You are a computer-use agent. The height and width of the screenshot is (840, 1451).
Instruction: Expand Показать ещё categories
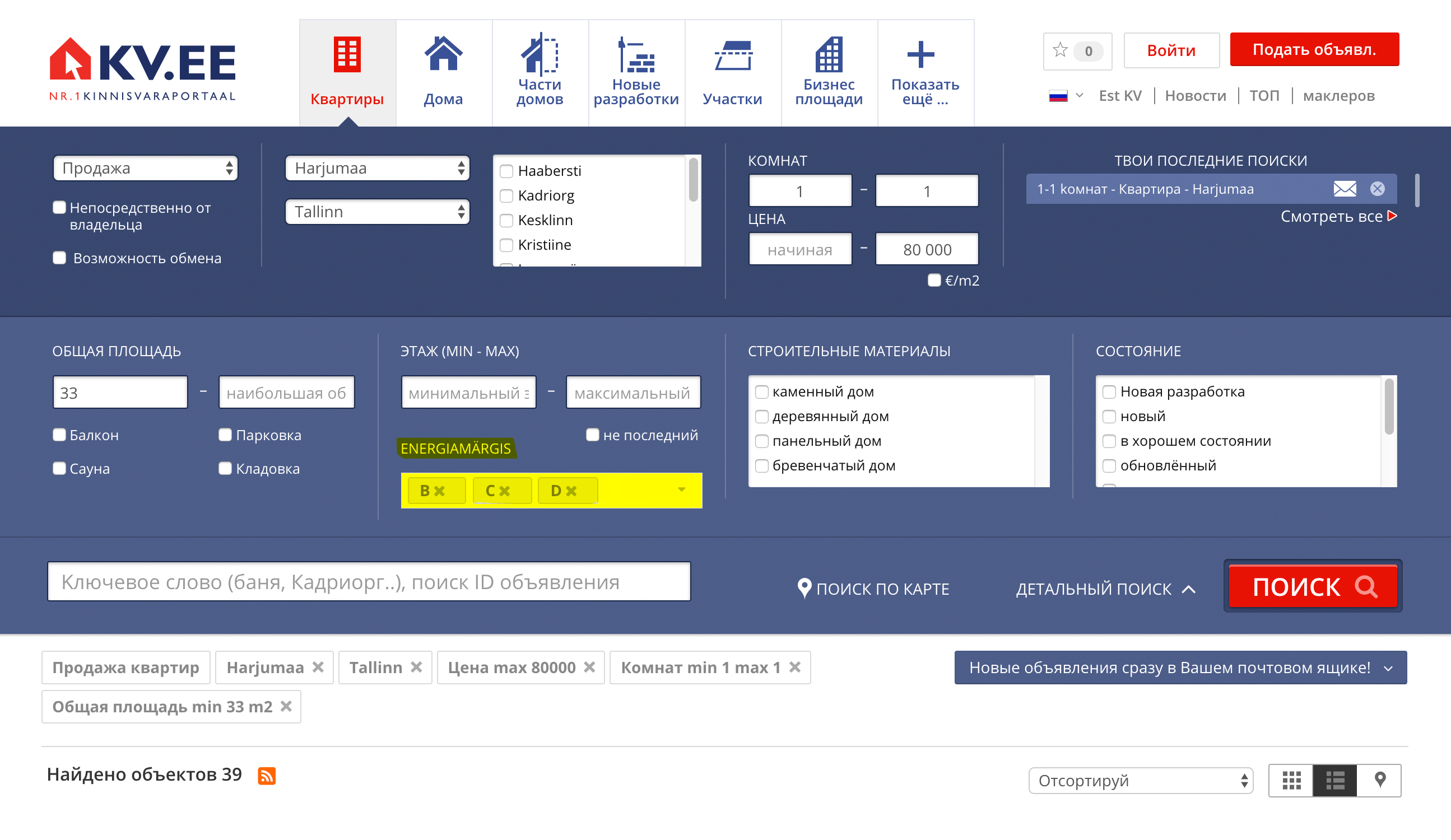coord(926,73)
